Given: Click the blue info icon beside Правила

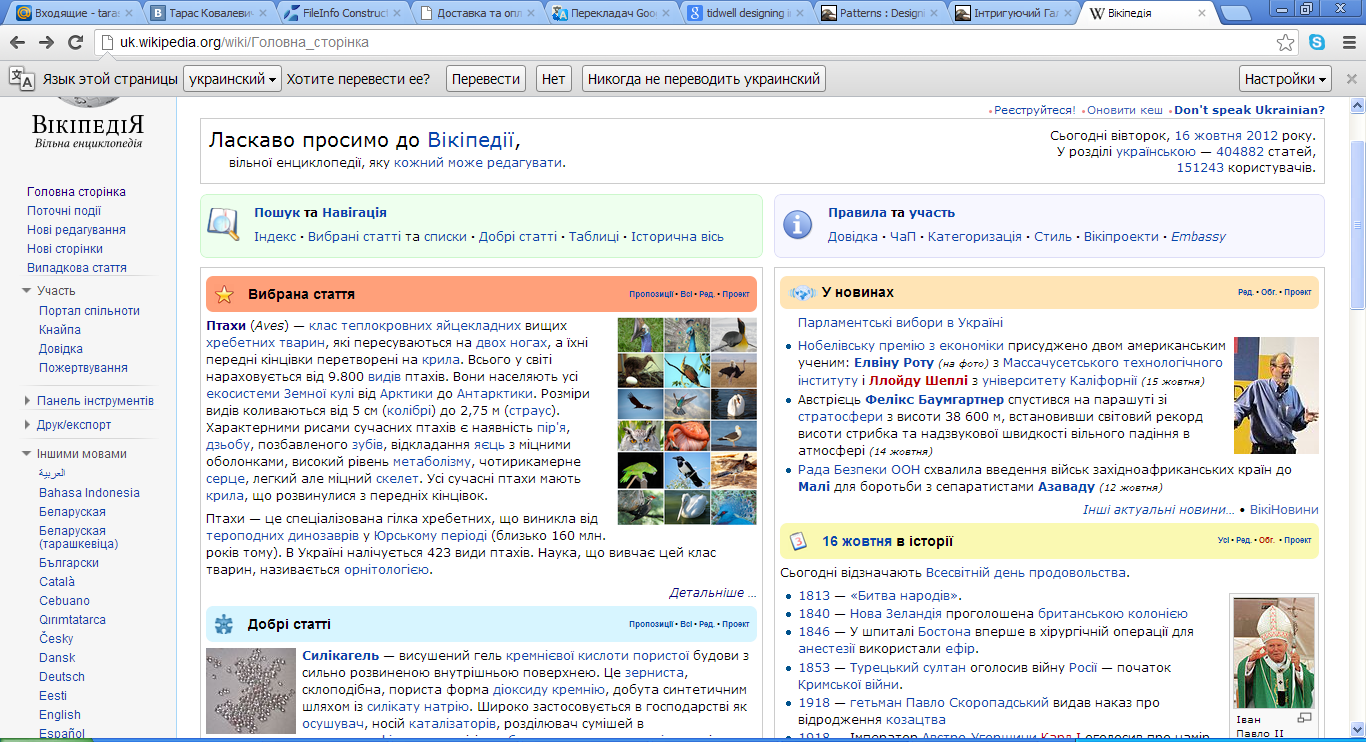Looking at the screenshot, I should tap(797, 225).
